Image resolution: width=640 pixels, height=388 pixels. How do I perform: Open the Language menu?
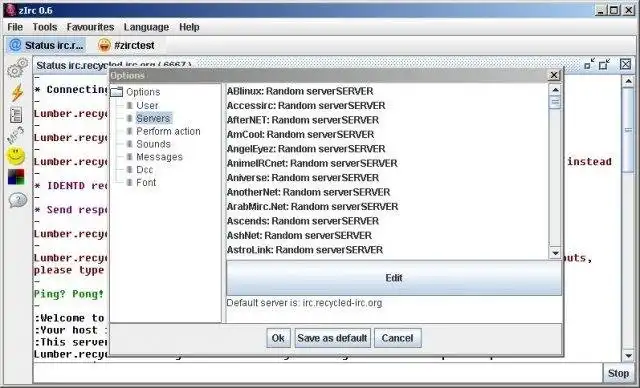coord(146,27)
